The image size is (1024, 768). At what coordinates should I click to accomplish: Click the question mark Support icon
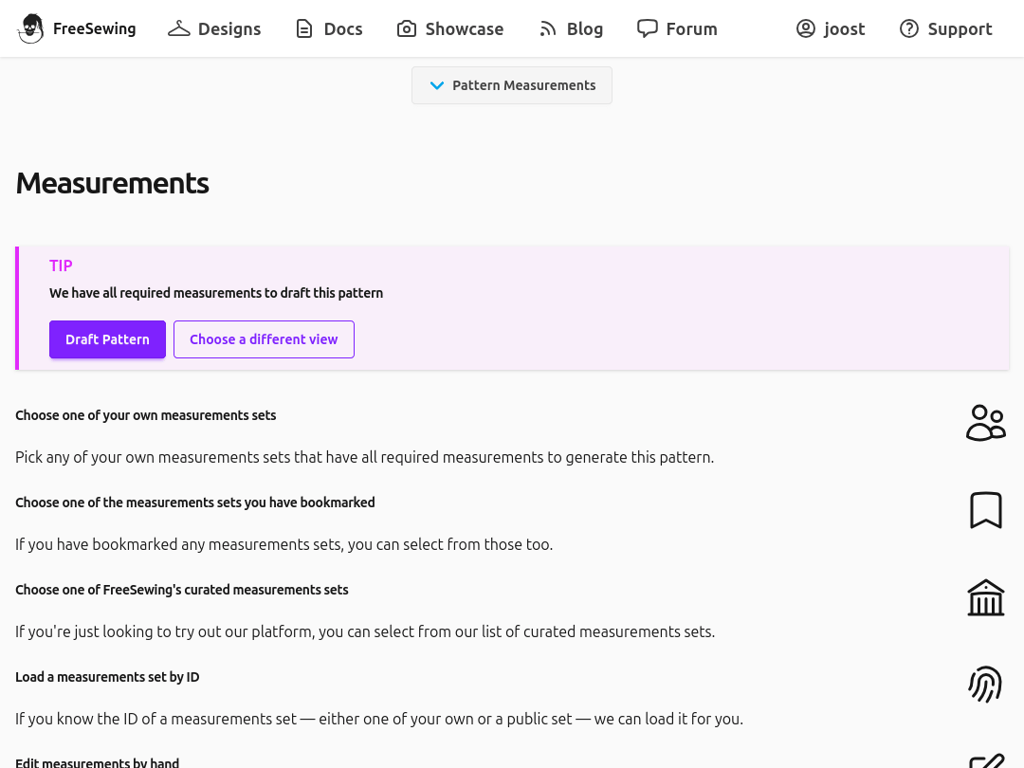[x=909, y=29]
